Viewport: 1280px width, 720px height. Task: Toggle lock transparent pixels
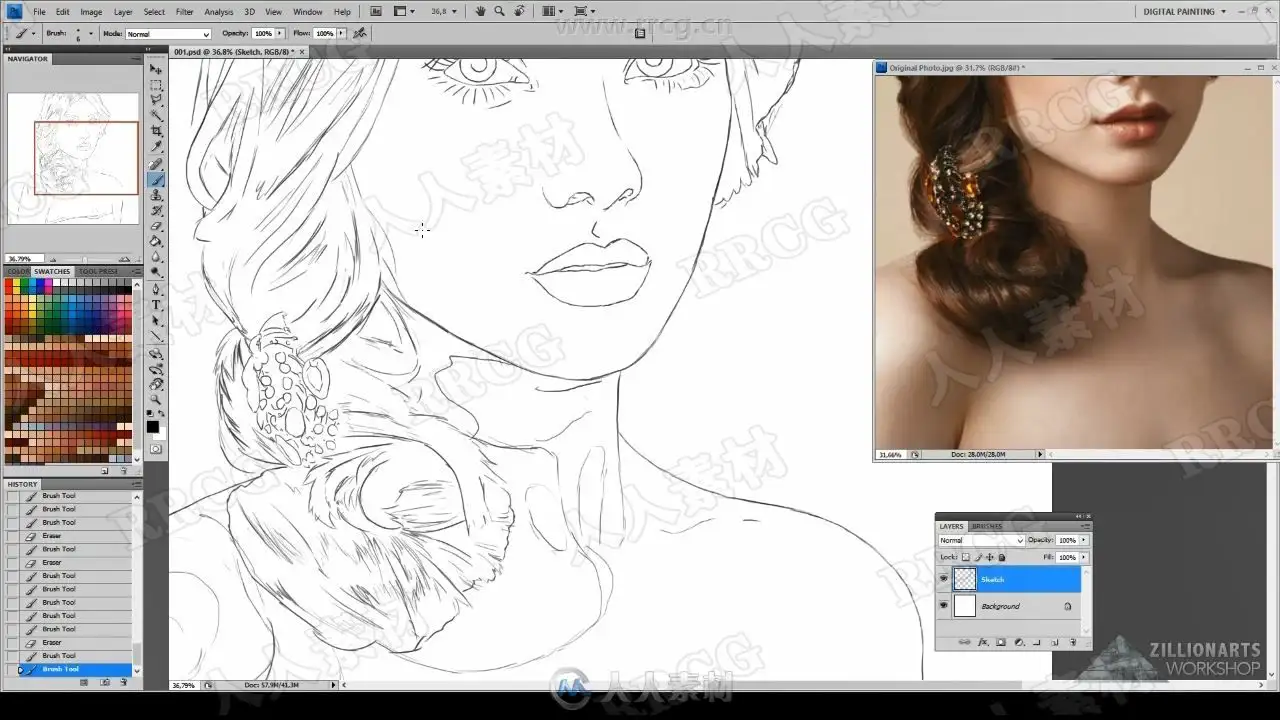(966, 557)
